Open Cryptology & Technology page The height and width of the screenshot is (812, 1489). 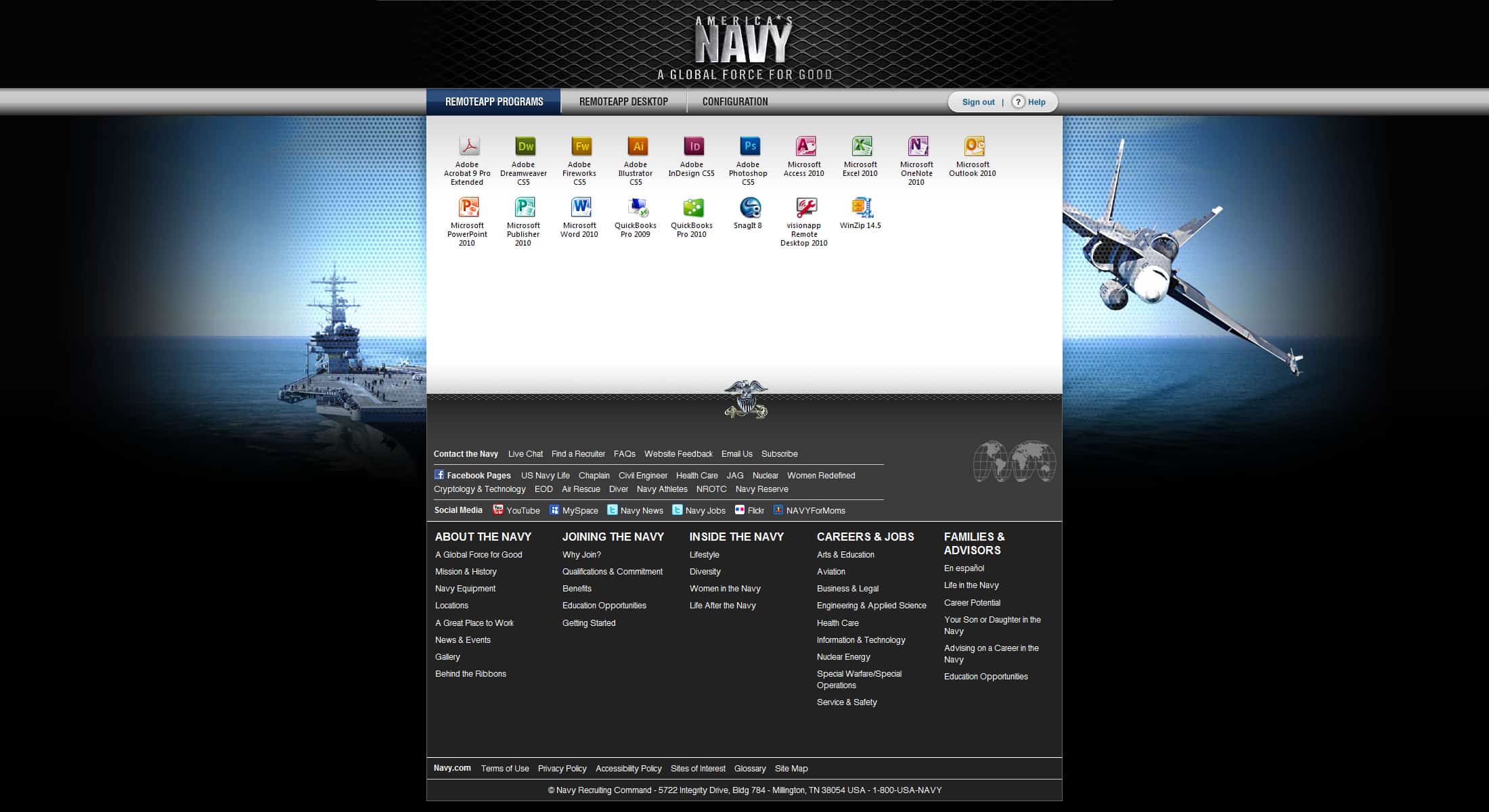pyautogui.click(x=479, y=489)
